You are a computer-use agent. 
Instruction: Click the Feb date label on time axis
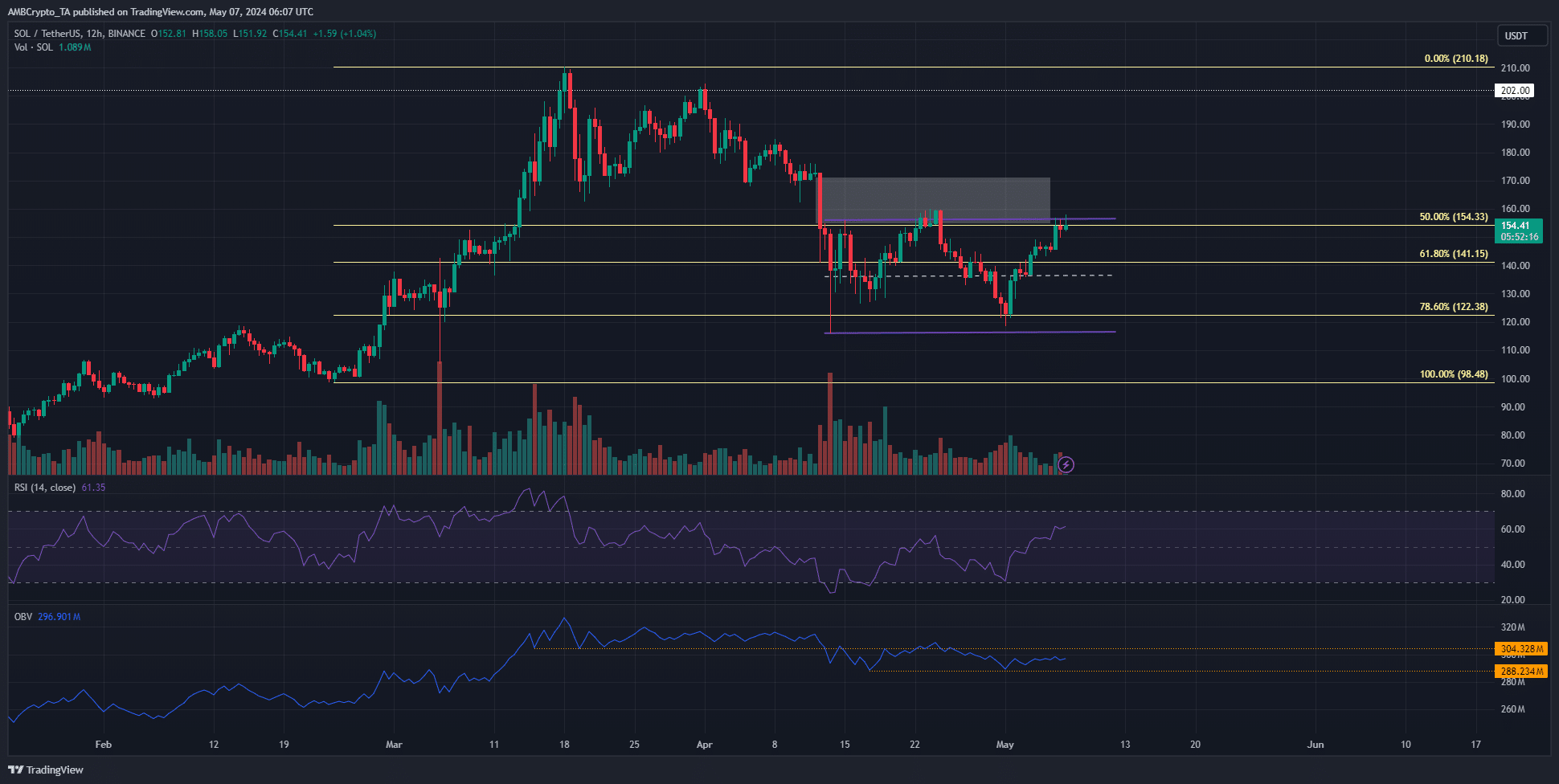[x=104, y=745]
